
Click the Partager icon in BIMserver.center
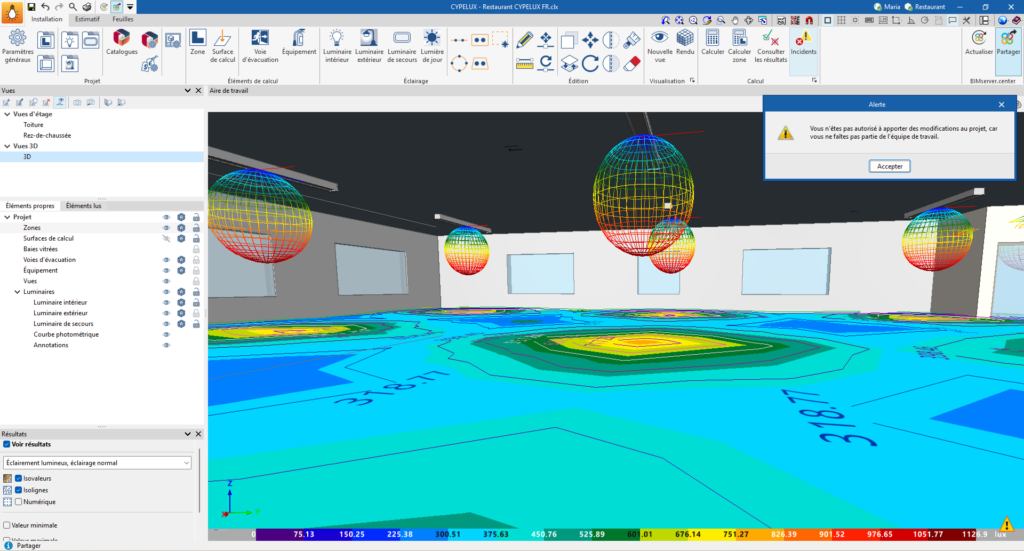[1008, 44]
